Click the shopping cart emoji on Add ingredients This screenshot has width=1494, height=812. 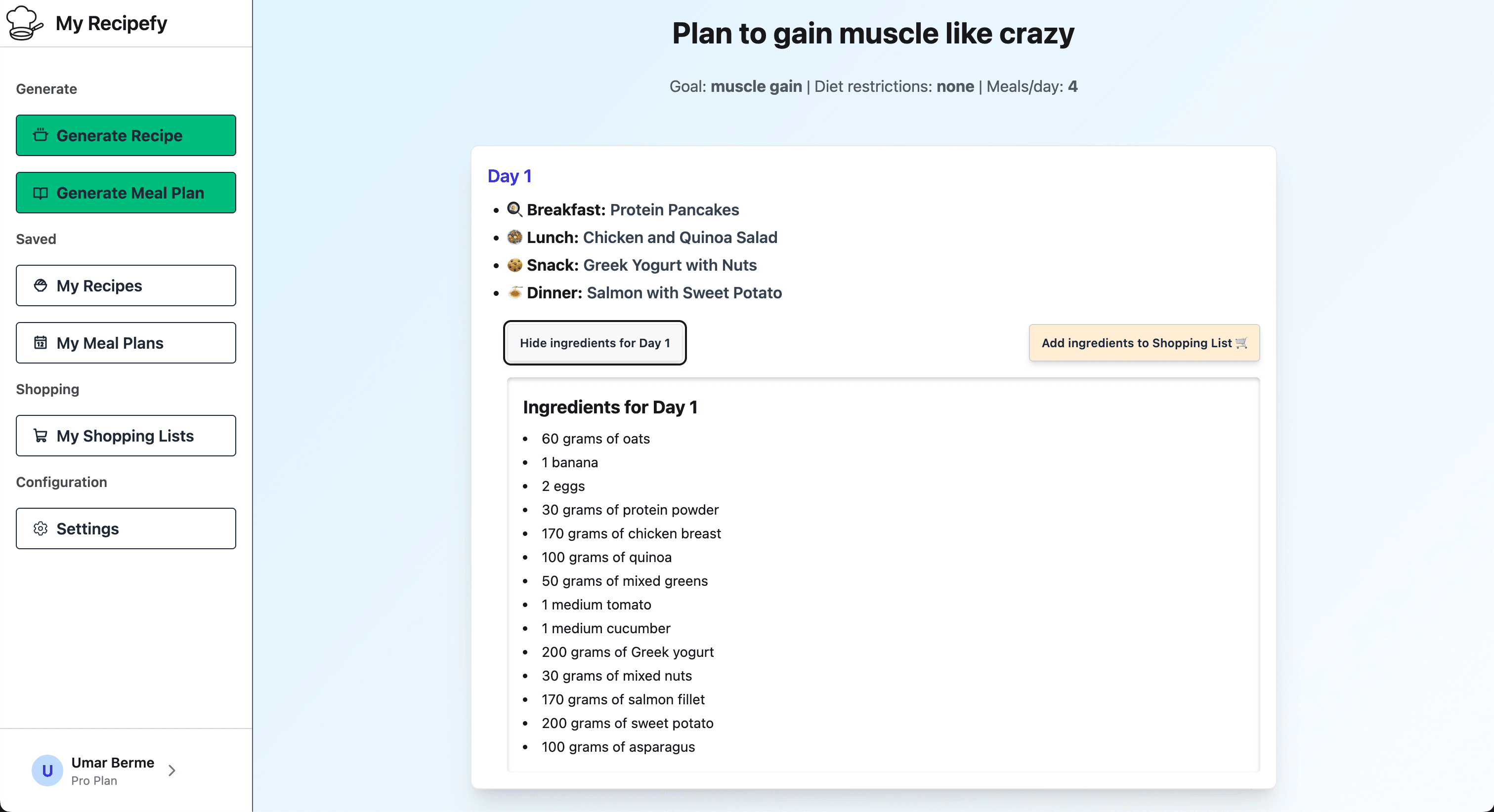pos(1241,343)
